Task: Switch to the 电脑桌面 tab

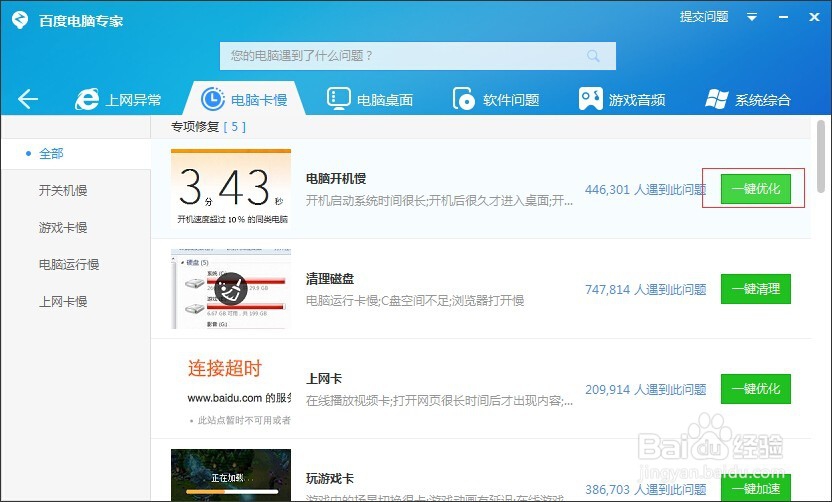Action: click(370, 99)
